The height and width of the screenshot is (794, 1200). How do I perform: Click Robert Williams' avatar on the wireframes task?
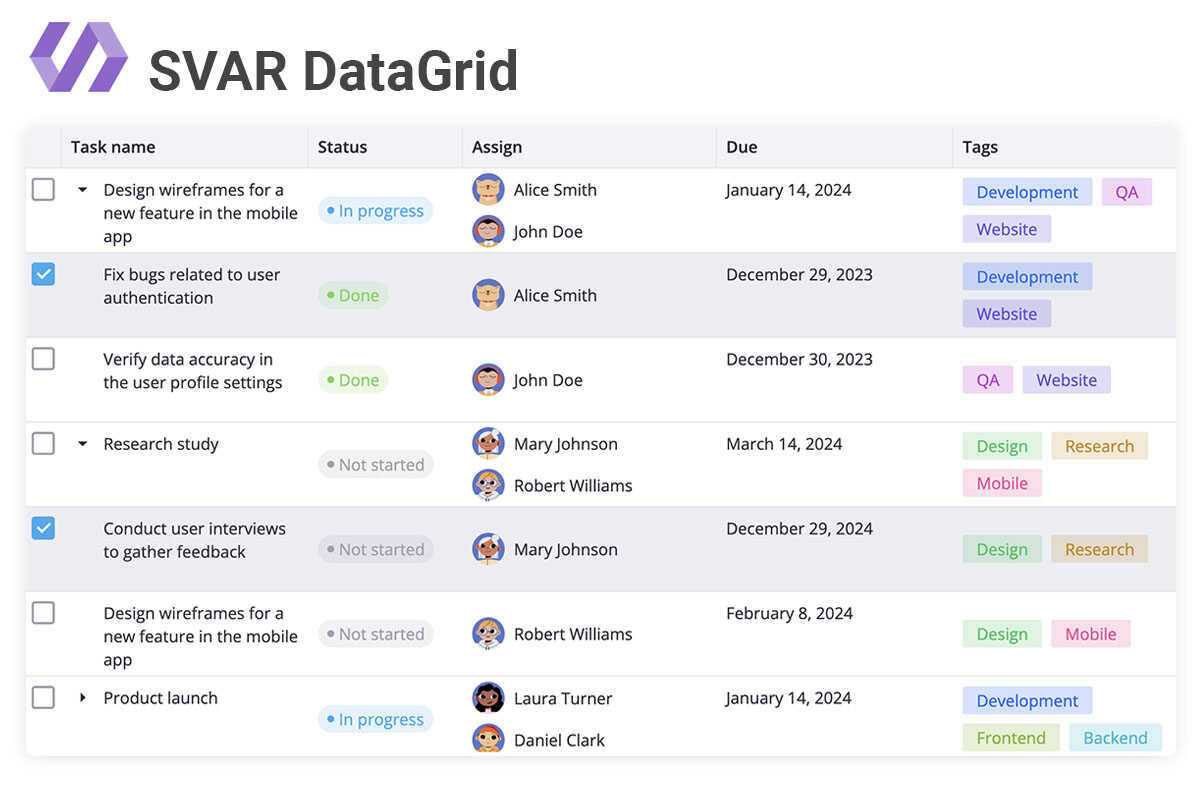pyautogui.click(x=488, y=633)
